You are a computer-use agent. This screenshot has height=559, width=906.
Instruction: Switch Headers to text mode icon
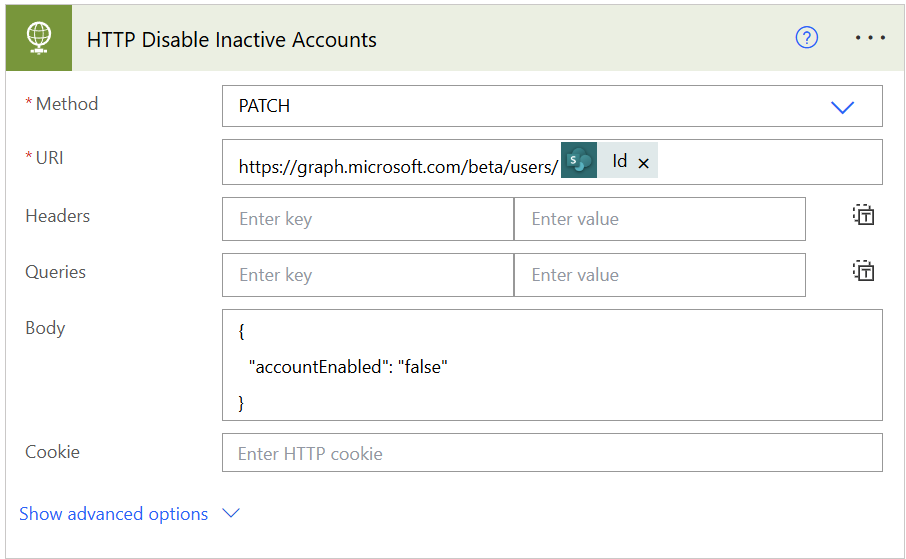[864, 216]
